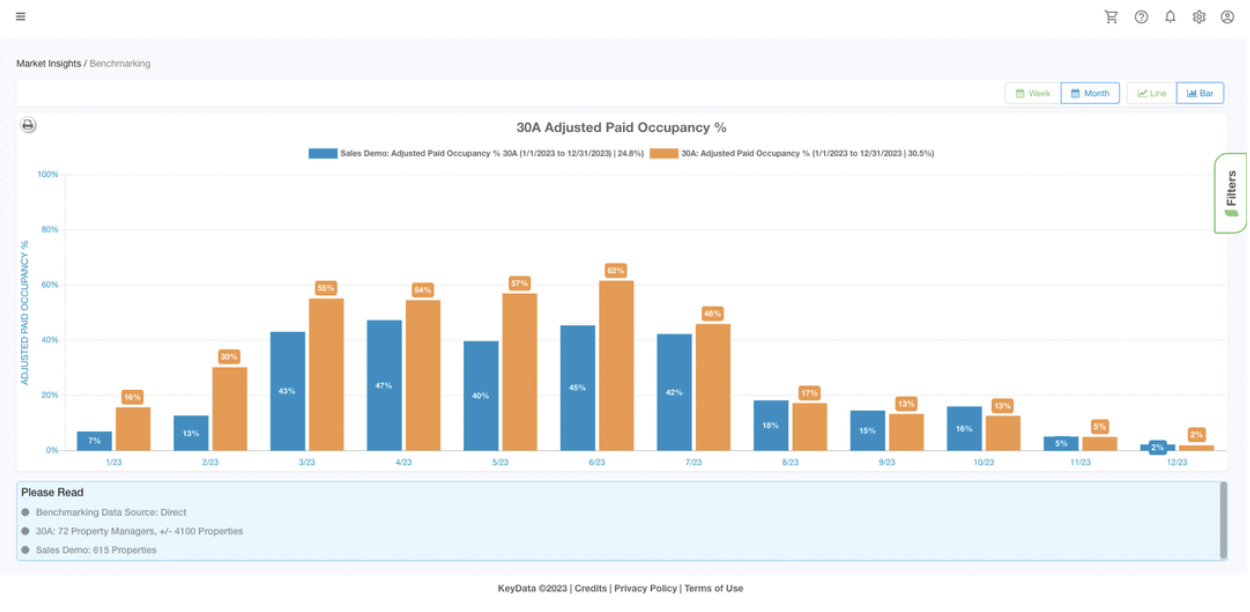Viewport: 1250px width, 612px height.
Task: Open the Privacy Policy link
Action: click(645, 588)
